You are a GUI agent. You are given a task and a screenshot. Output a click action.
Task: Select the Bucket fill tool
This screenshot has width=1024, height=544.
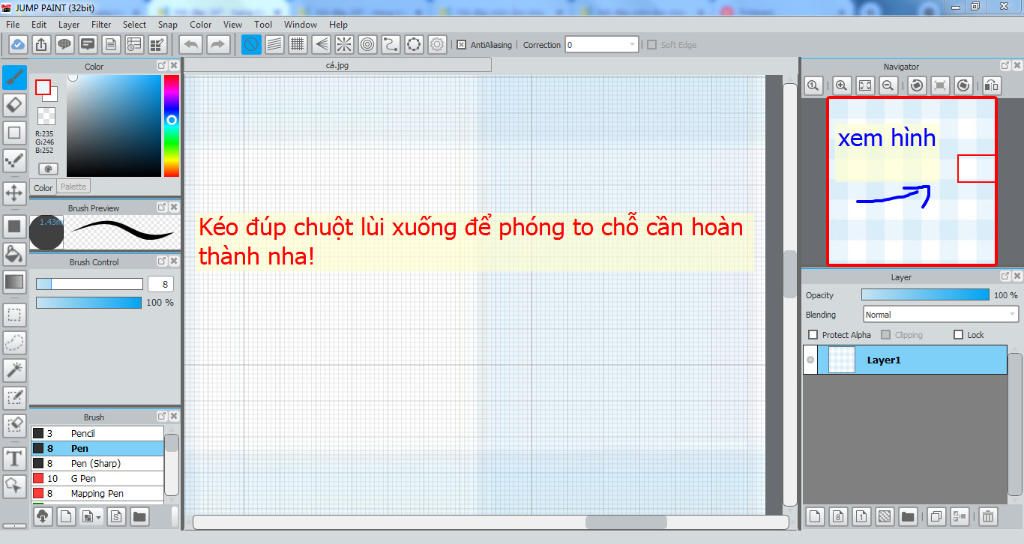(x=14, y=254)
